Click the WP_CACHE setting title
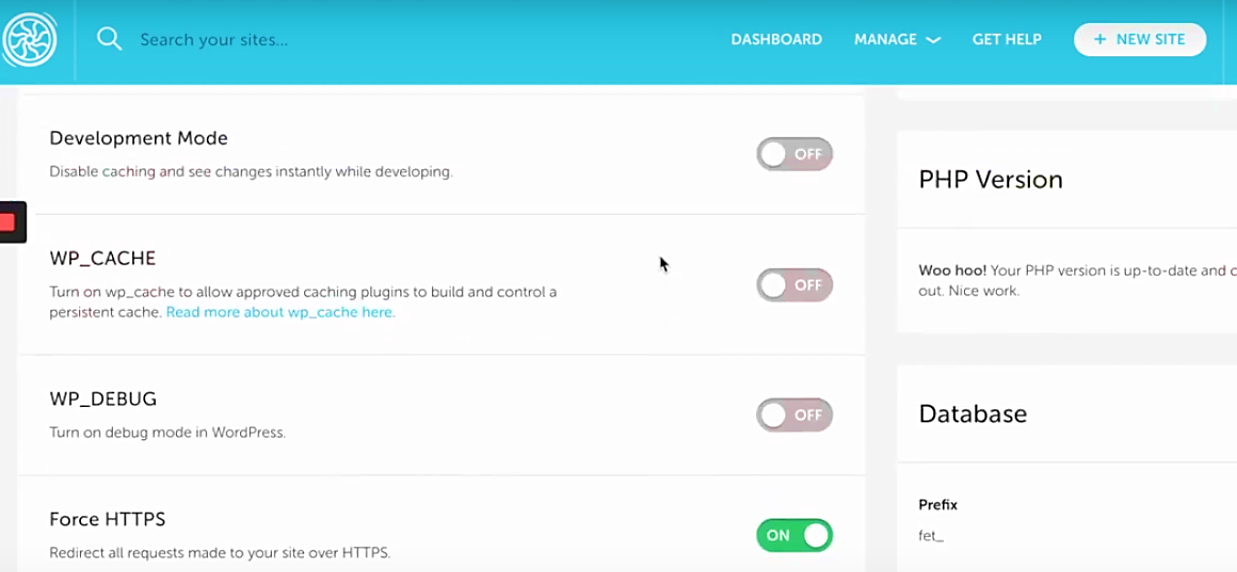Viewport: 1237px width, 572px height. (102, 258)
